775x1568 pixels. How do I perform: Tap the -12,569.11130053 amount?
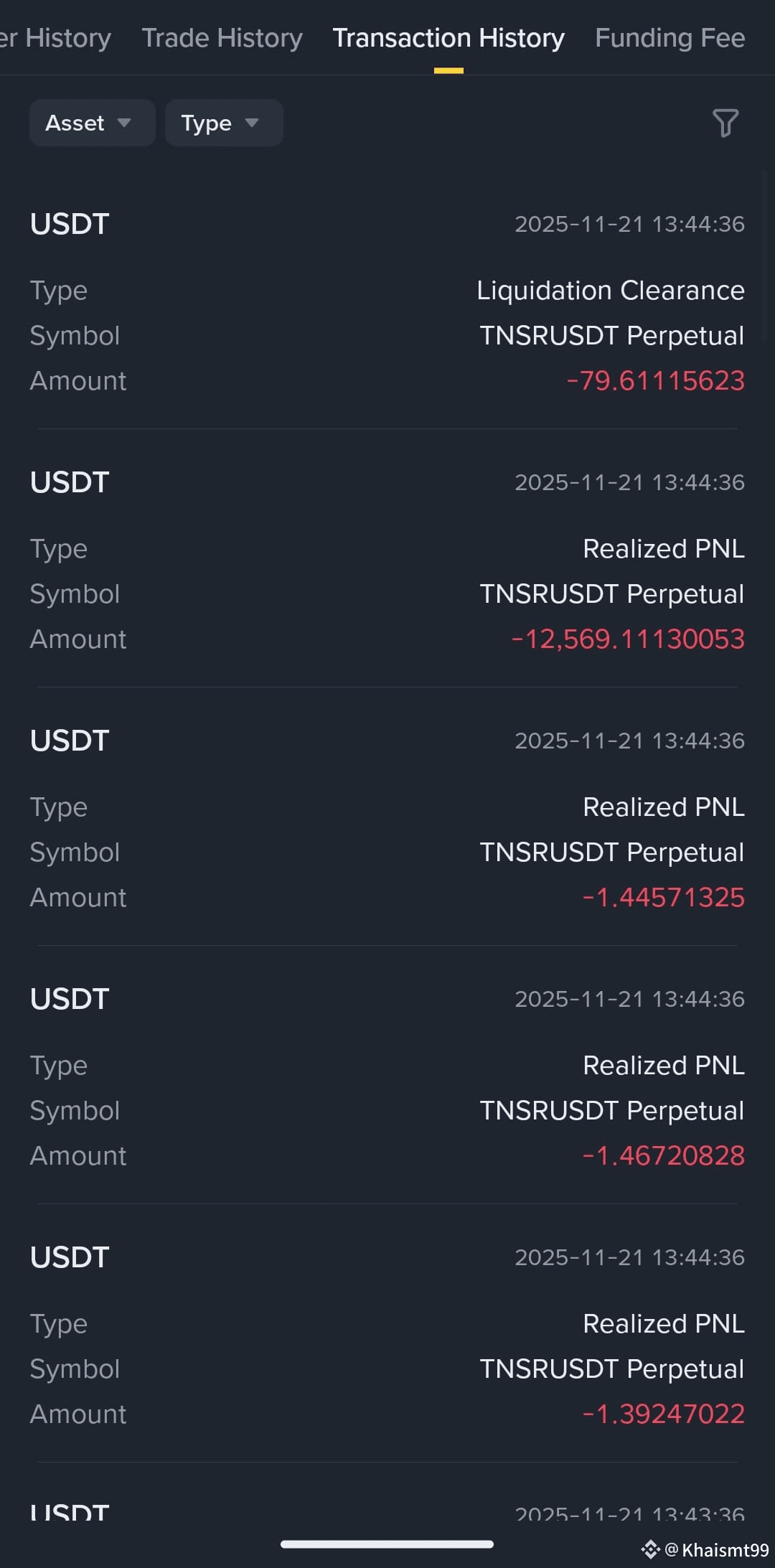pyautogui.click(x=628, y=639)
